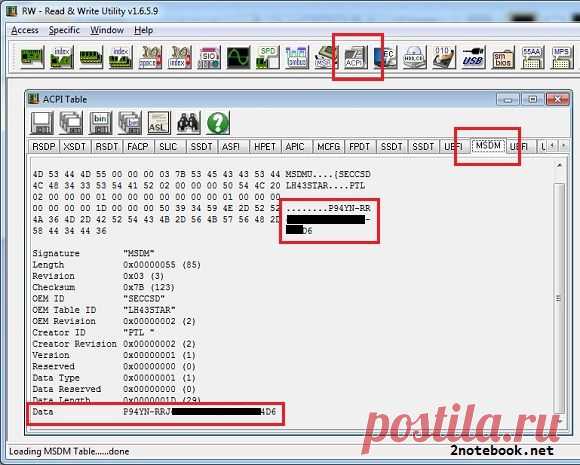Open the USB information icon

point(472,57)
